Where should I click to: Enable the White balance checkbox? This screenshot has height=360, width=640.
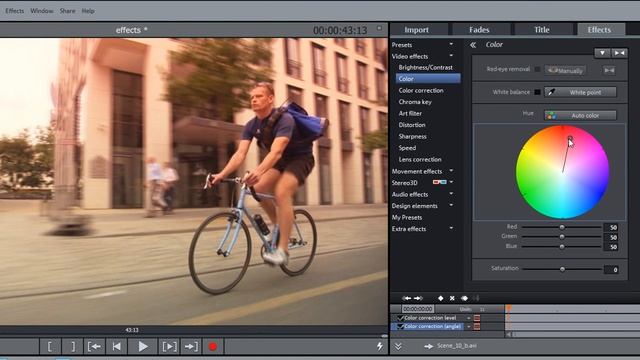(538, 92)
